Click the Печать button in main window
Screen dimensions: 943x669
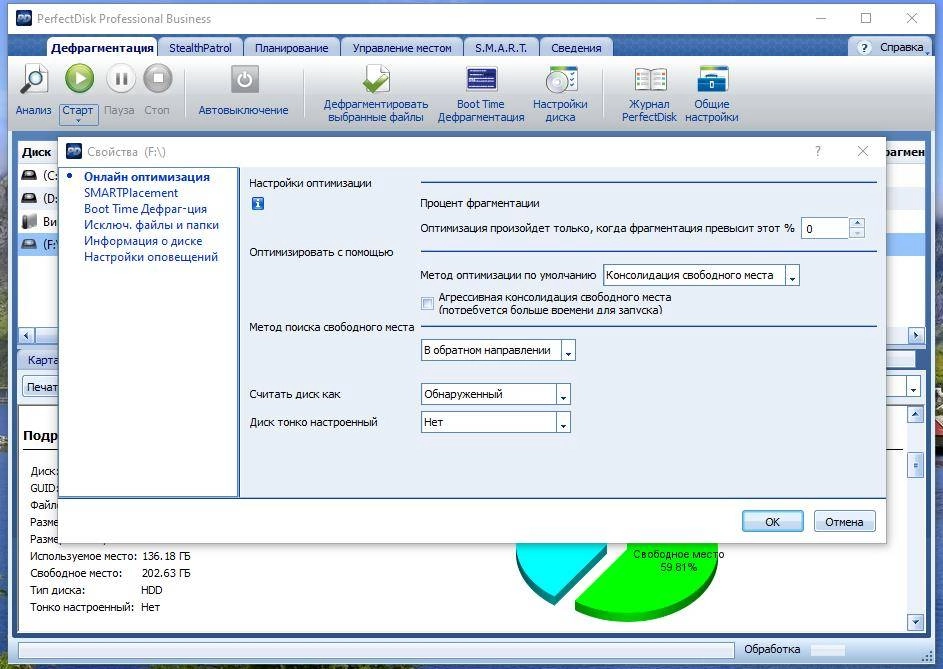pyautogui.click(x=41, y=387)
